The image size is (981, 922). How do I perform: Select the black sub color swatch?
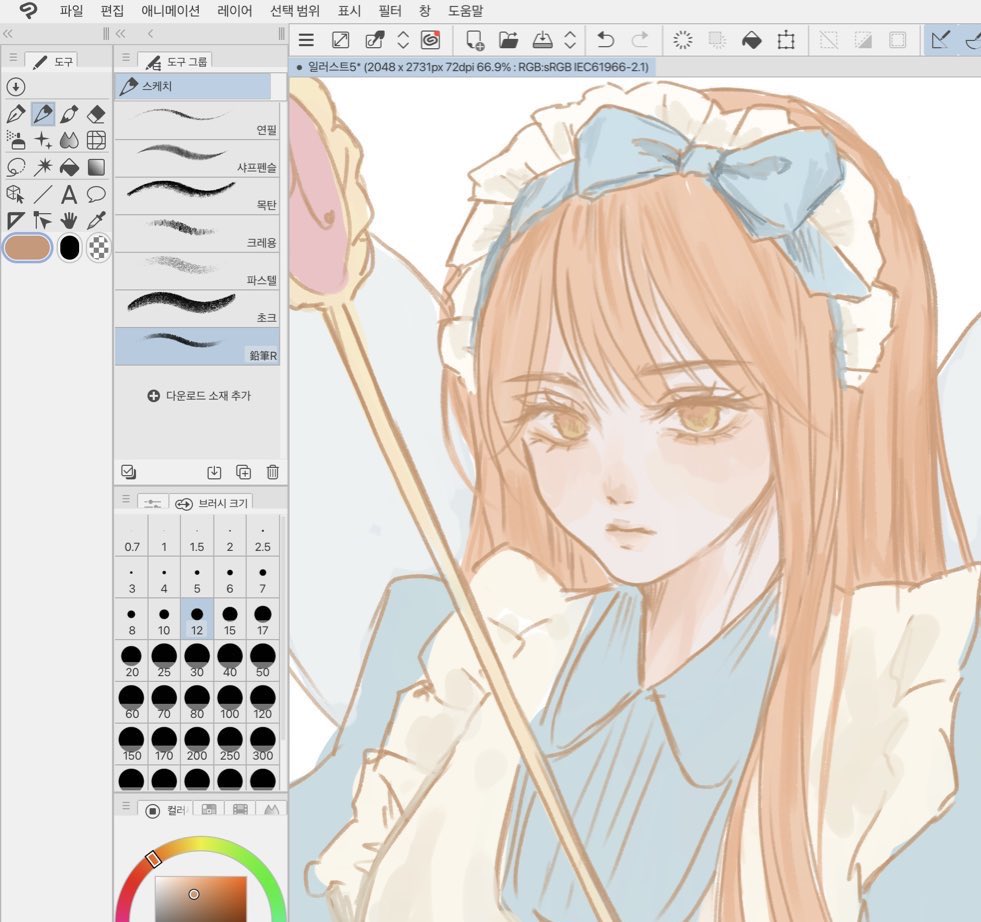point(69,248)
